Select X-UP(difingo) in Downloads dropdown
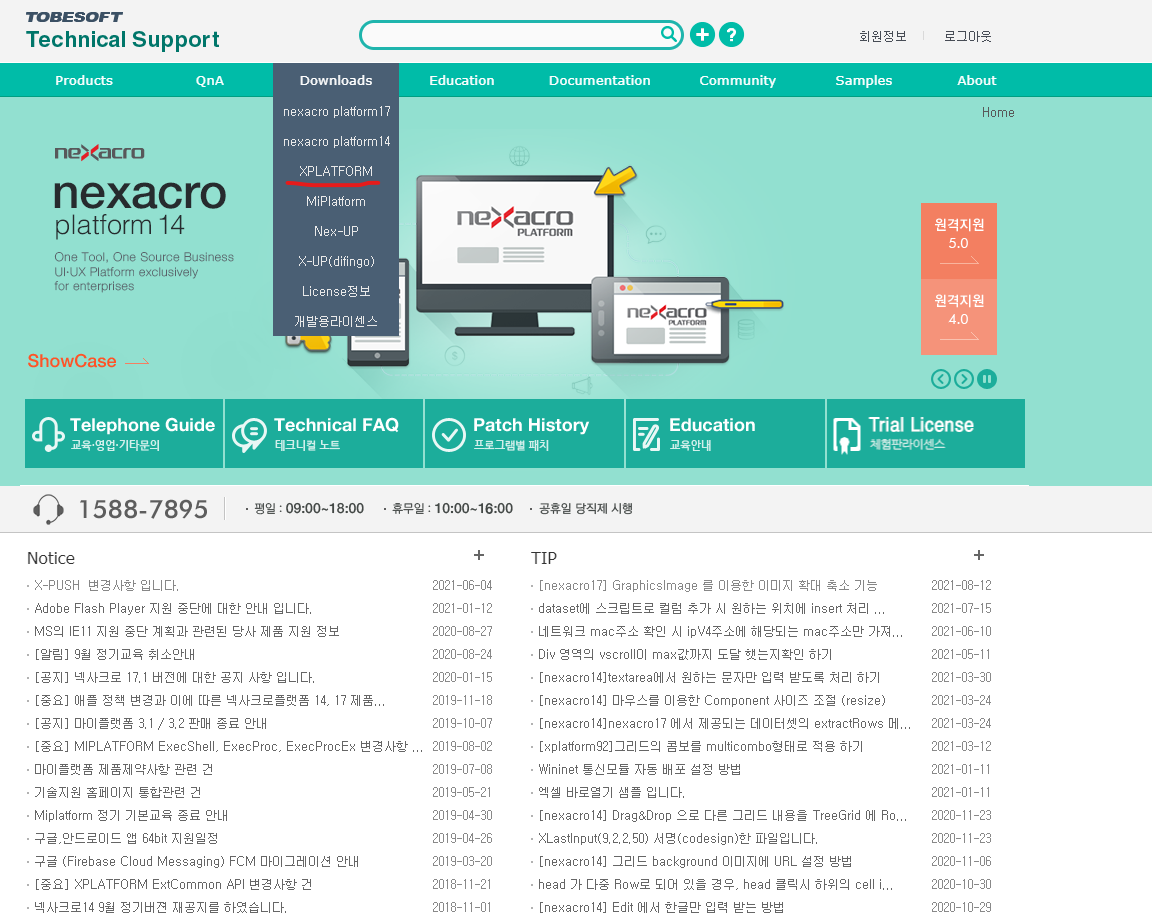The height and width of the screenshot is (922, 1152). [x=336, y=262]
